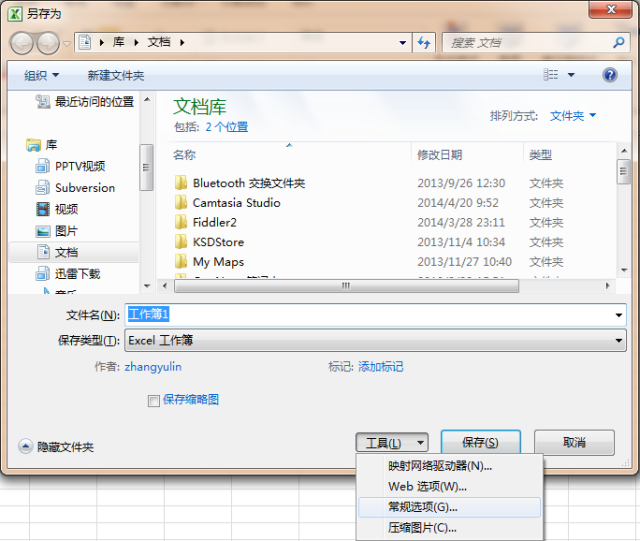This screenshot has width=640, height=541.
Task: Open the 保存类型 Excel 工作簿 combo box
Action: [x=375, y=340]
